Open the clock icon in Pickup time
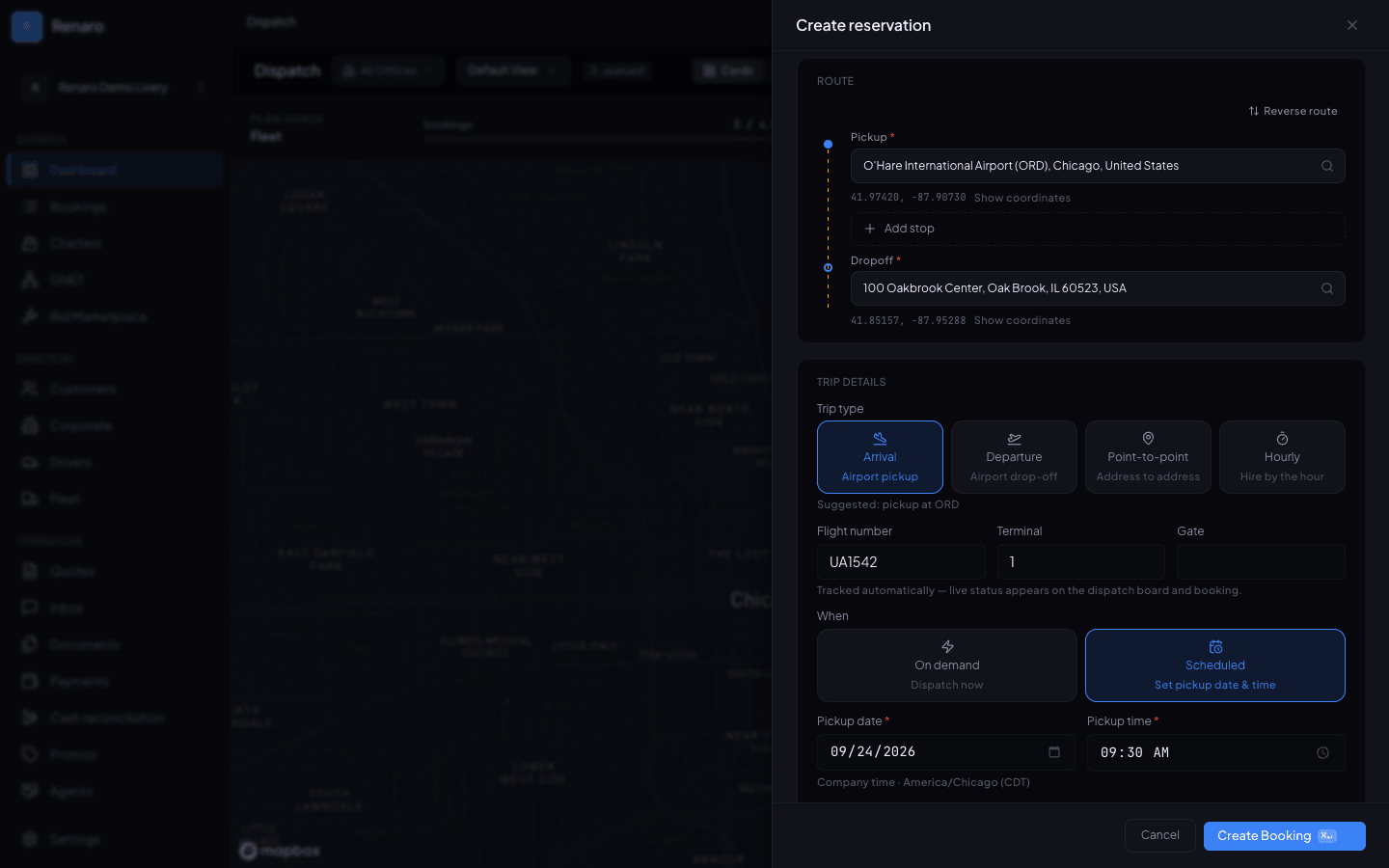1389x868 pixels. [1323, 753]
